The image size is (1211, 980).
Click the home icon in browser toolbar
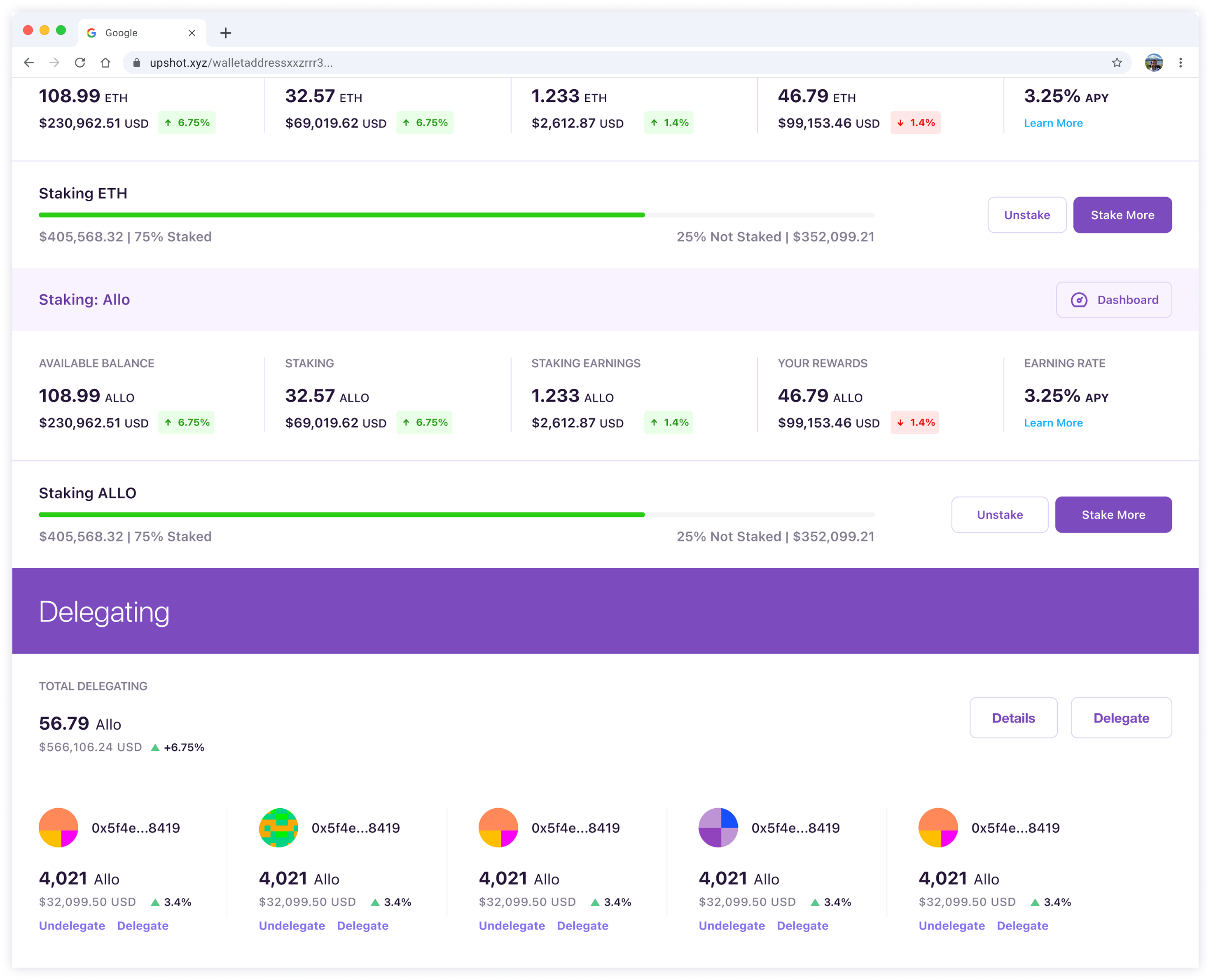[105, 63]
